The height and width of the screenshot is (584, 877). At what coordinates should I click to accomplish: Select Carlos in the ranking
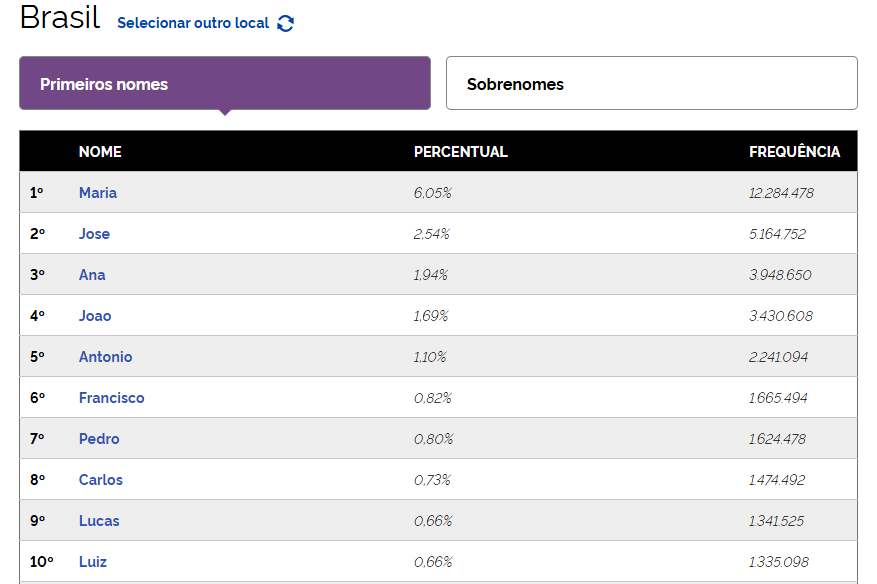point(101,480)
